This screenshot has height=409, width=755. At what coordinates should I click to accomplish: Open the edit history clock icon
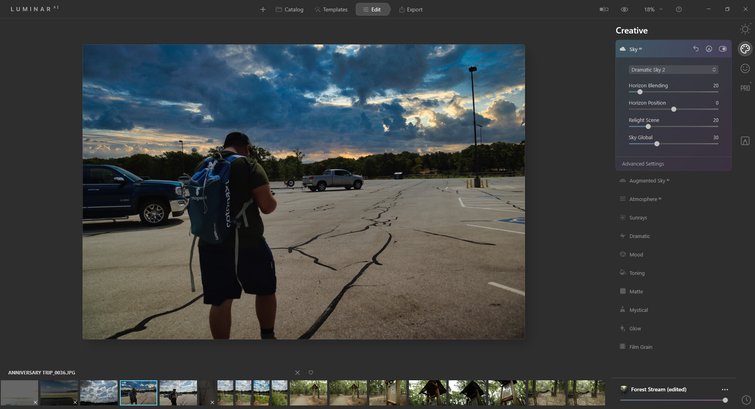tap(745, 400)
